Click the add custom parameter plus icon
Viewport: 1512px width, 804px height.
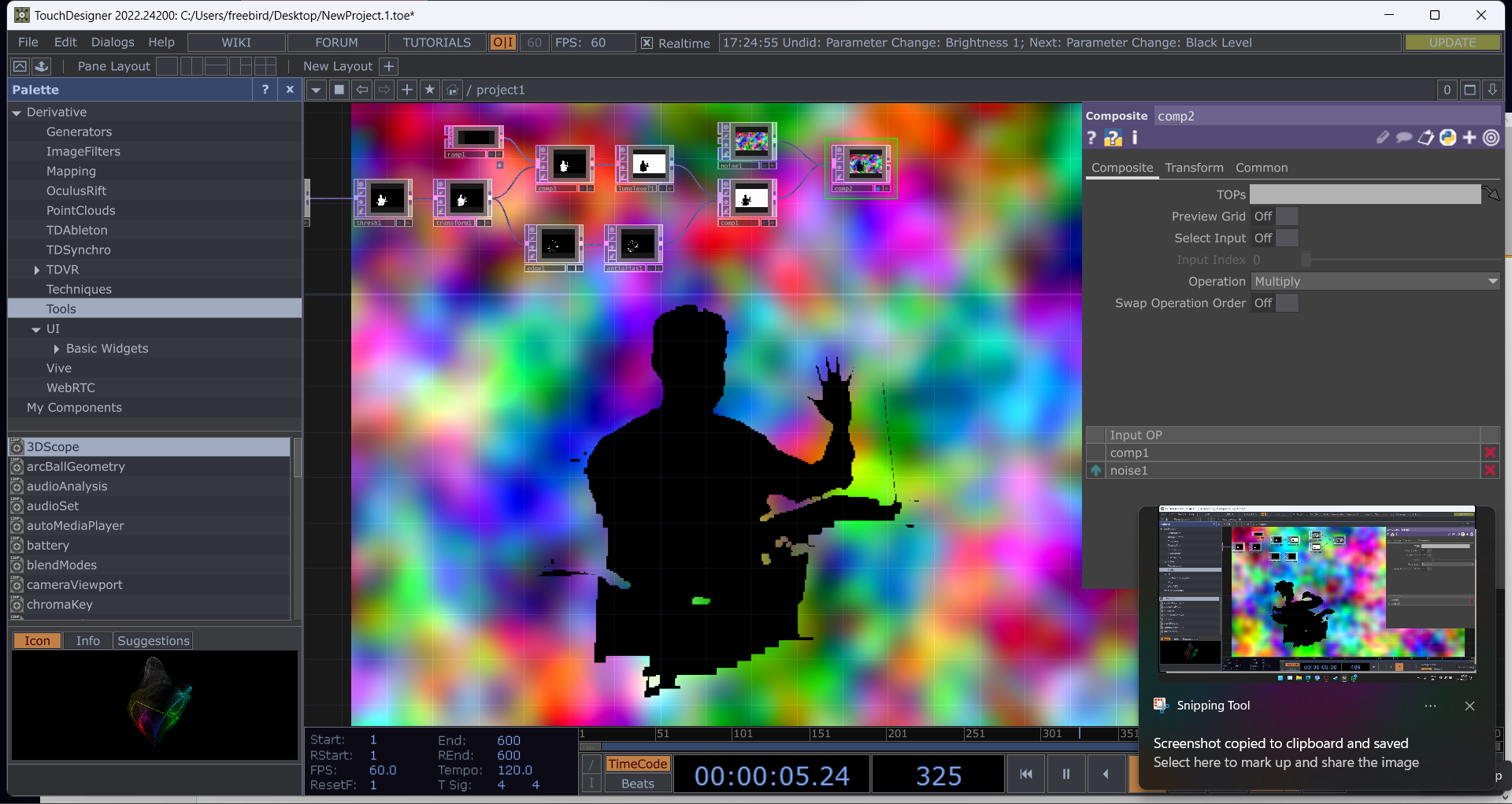coord(1469,138)
